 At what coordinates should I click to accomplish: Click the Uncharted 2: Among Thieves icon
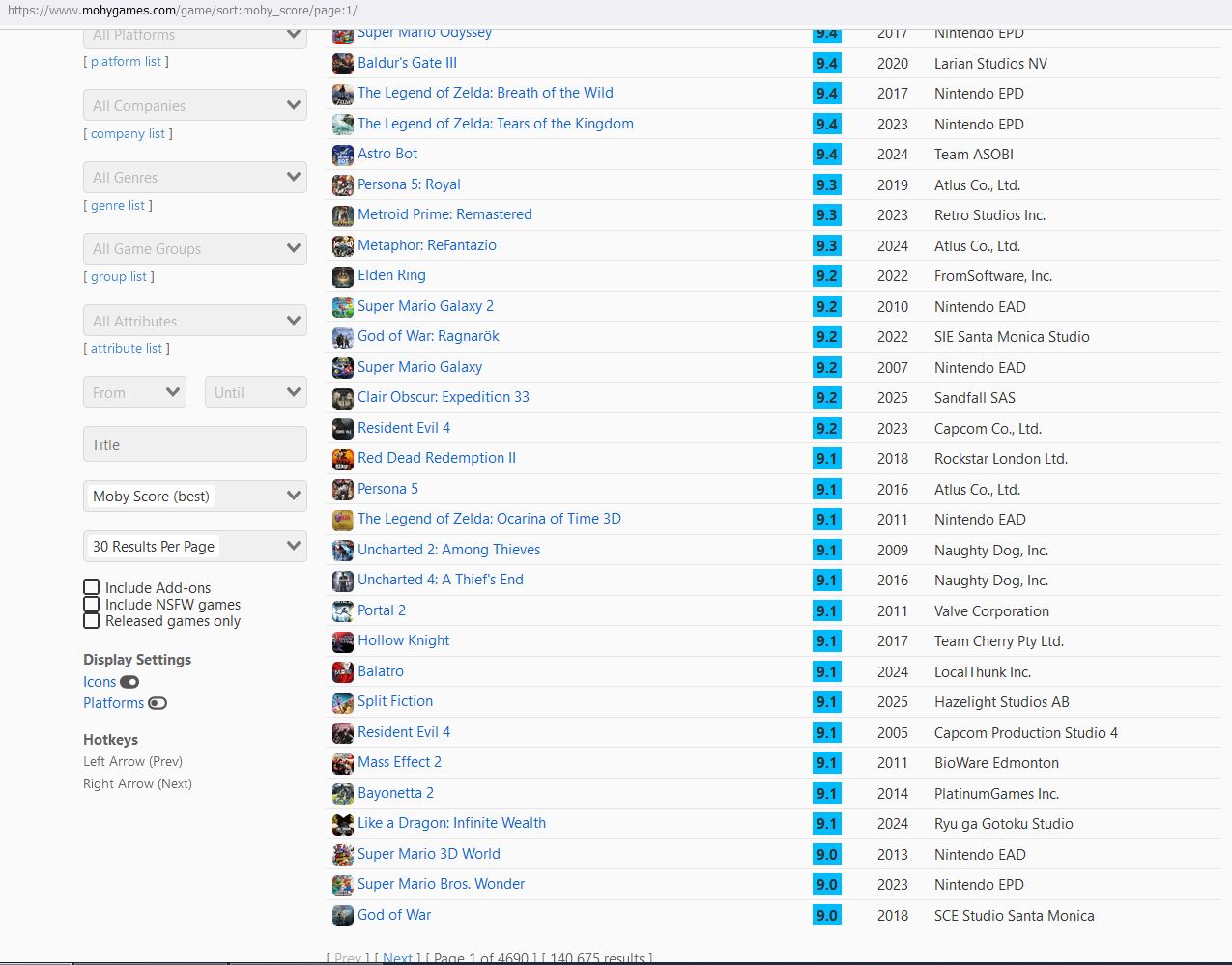tap(343, 551)
